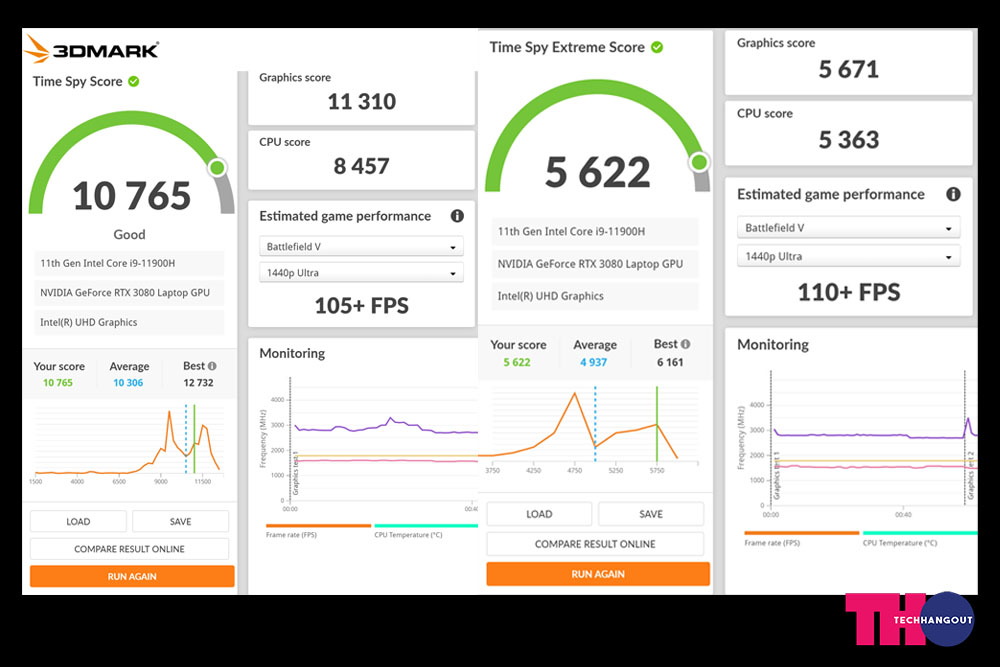Click info icon next to Best 12 732
This screenshot has height=667, width=1000.
[x=212, y=366]
